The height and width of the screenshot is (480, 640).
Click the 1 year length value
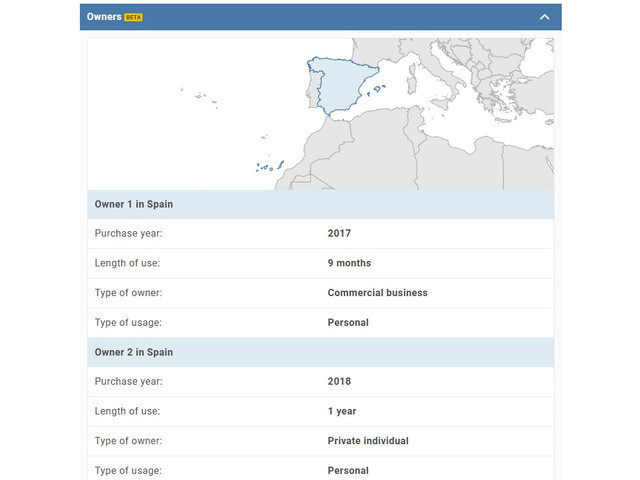(x=342, y=411)
